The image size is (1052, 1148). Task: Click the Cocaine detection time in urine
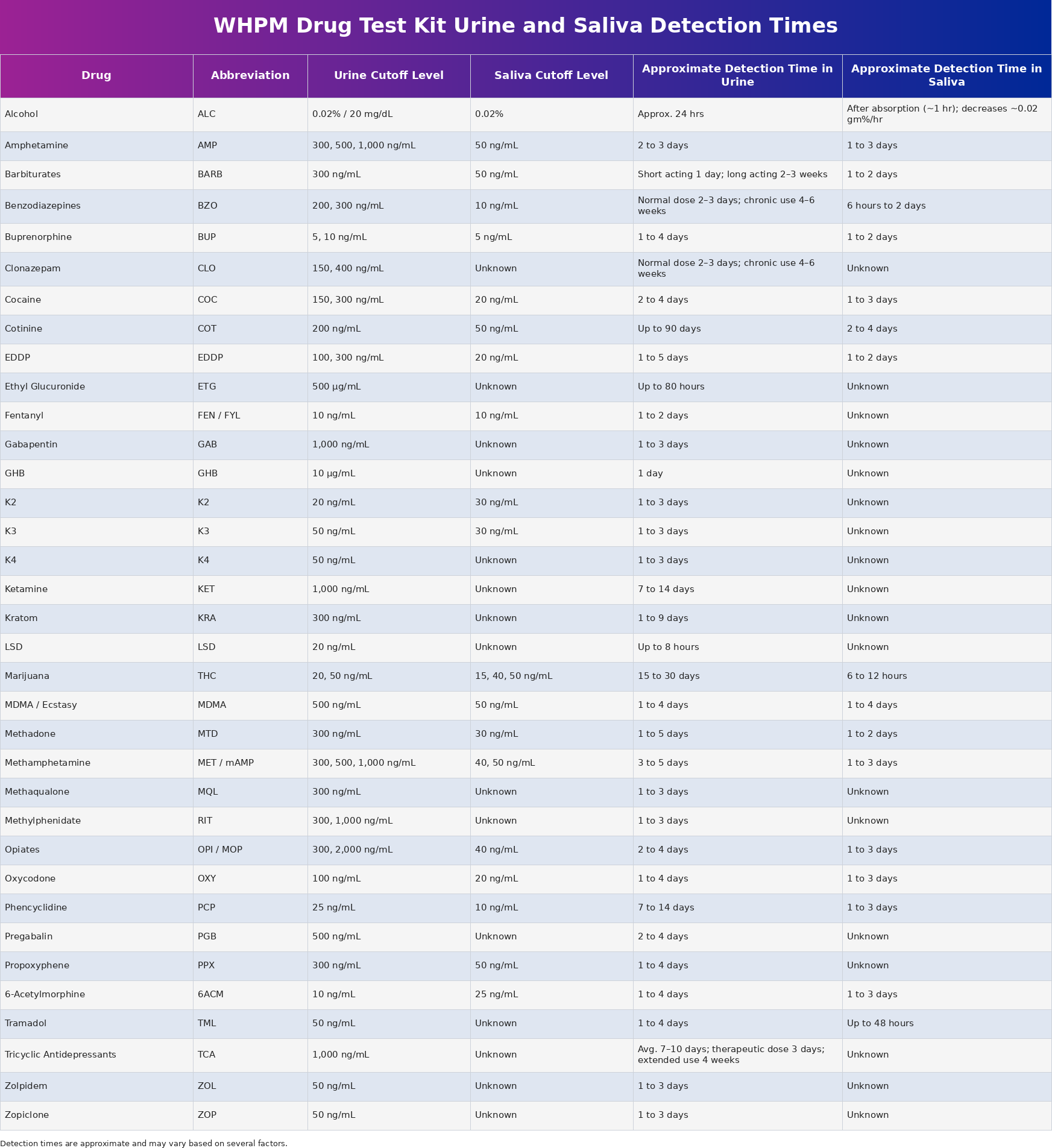(x=663, y=300)
